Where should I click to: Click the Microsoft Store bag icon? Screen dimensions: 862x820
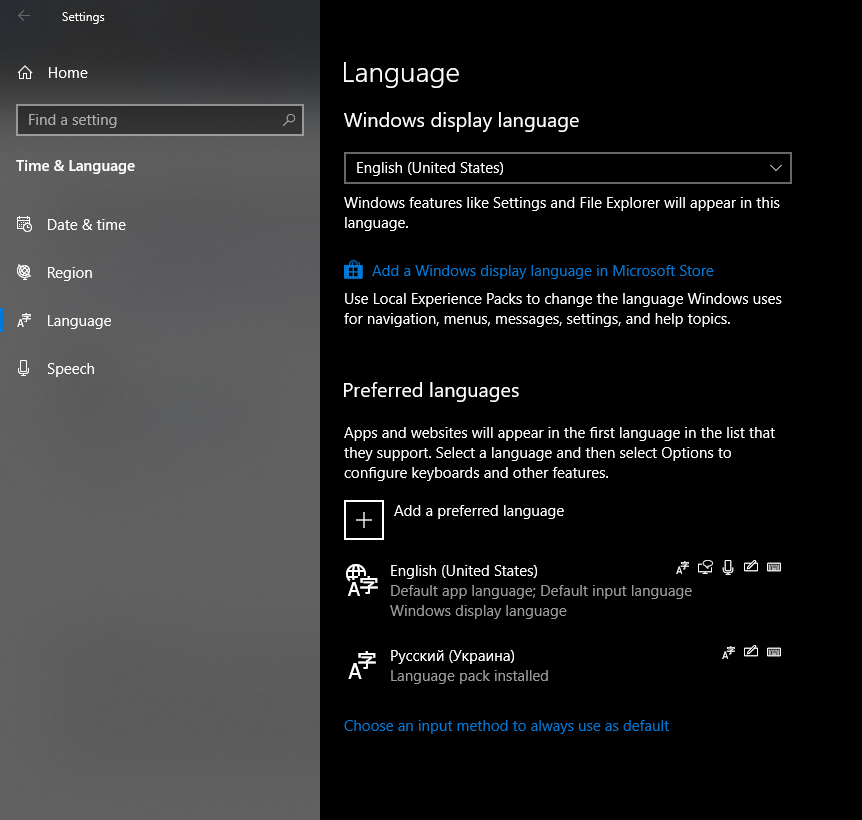click(x=353, y=270)
